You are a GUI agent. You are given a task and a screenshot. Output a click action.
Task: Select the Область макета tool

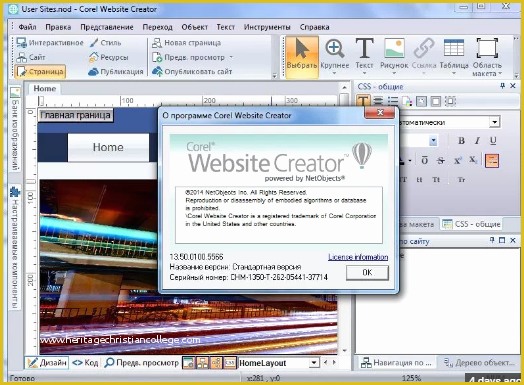pyautogui.click(x=487, y=57)
